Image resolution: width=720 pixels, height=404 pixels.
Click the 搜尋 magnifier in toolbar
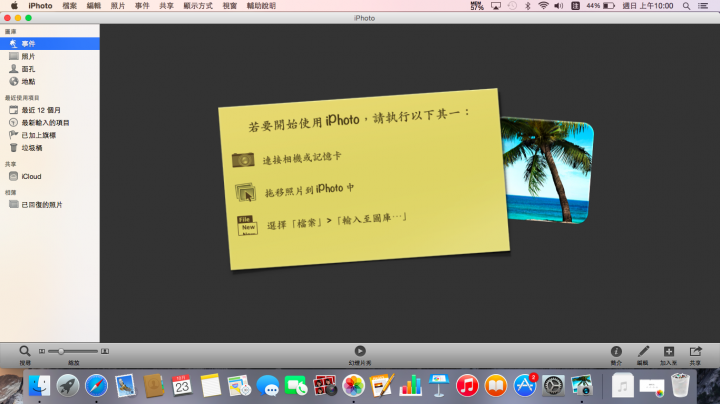pos(25,351)
